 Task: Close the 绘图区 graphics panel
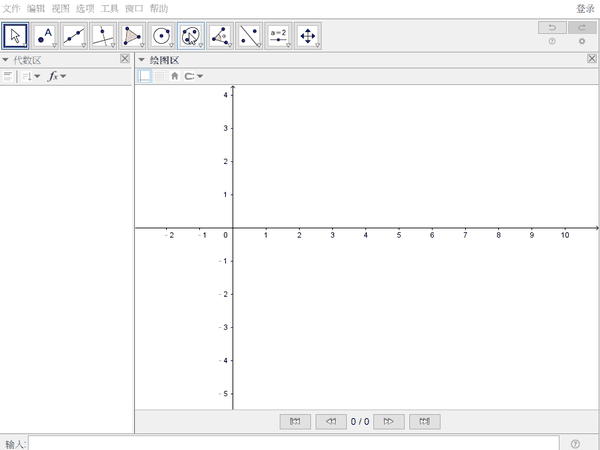tap(592, 59)
